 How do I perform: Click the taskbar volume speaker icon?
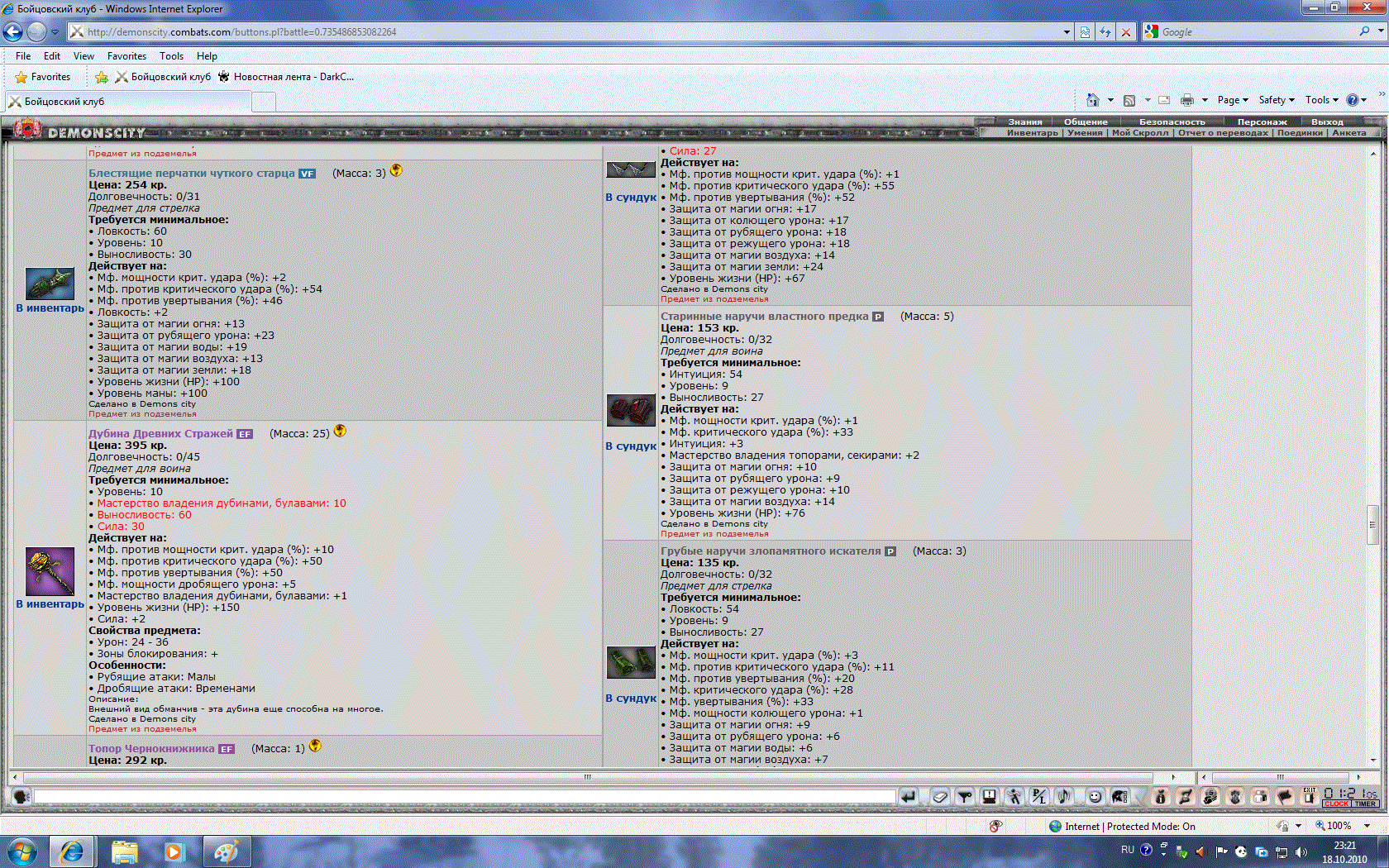coord(1301,851)
